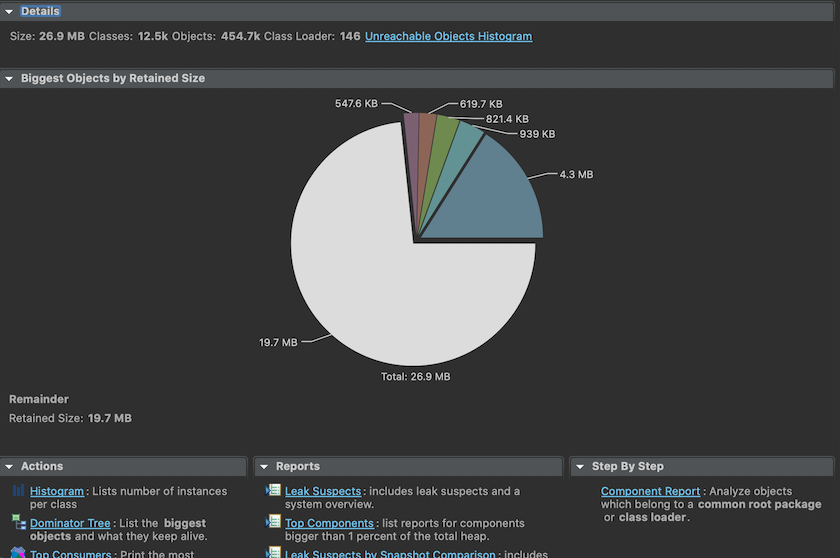Open the Unreachable Objects Histogram link

(x=448, y=36)
